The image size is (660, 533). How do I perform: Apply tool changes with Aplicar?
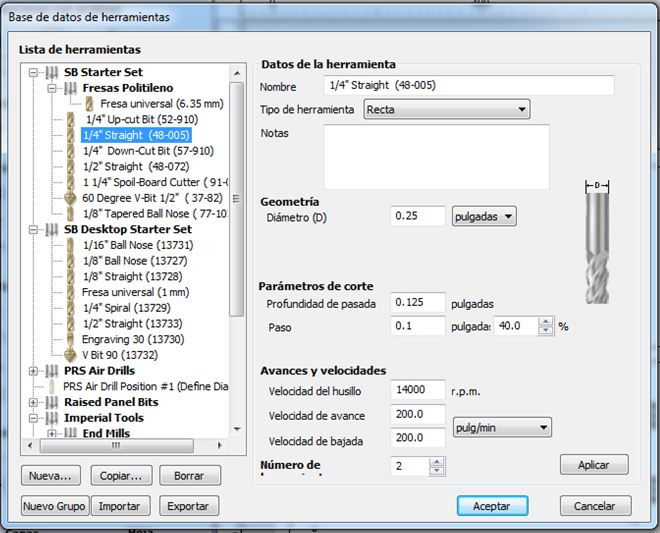594,465
